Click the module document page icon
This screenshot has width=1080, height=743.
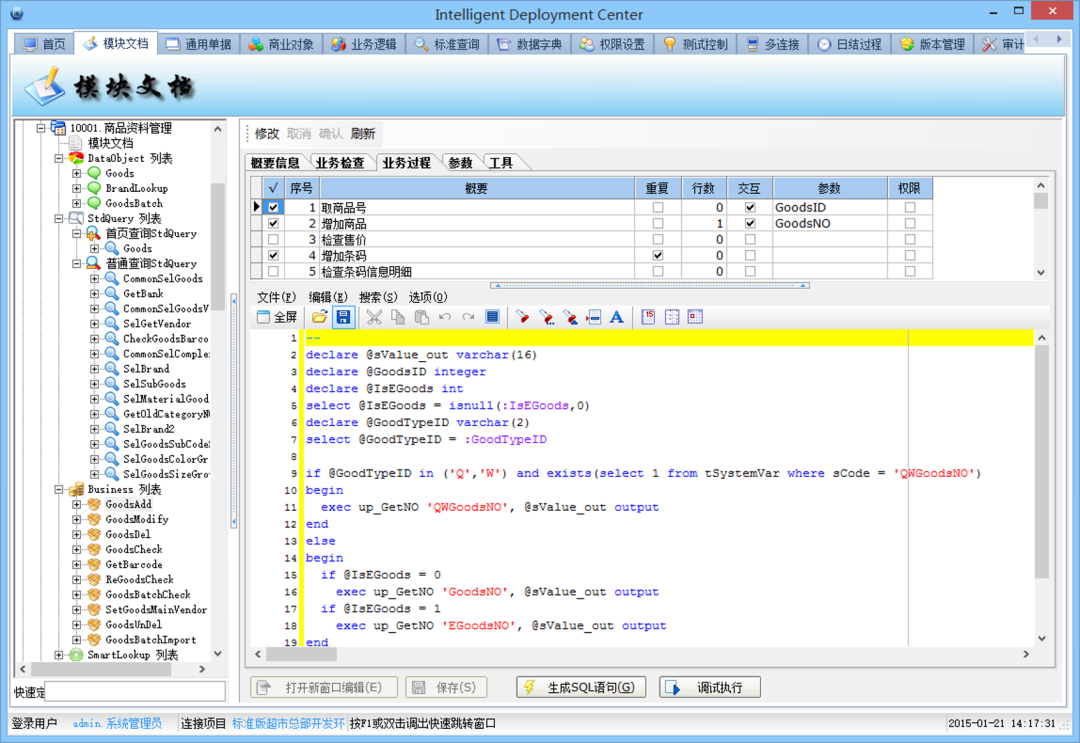click(x=76, y=143)
